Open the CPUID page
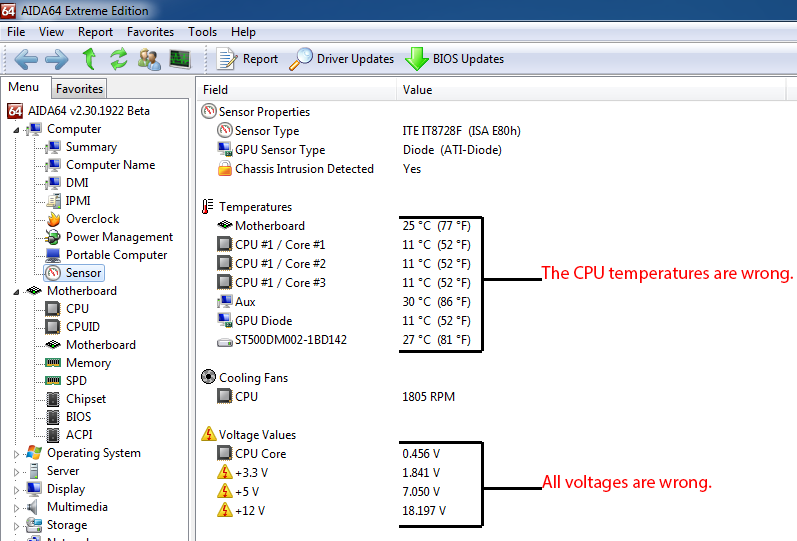The width and height of the screenshot is (797, 541). pos(72,327)
